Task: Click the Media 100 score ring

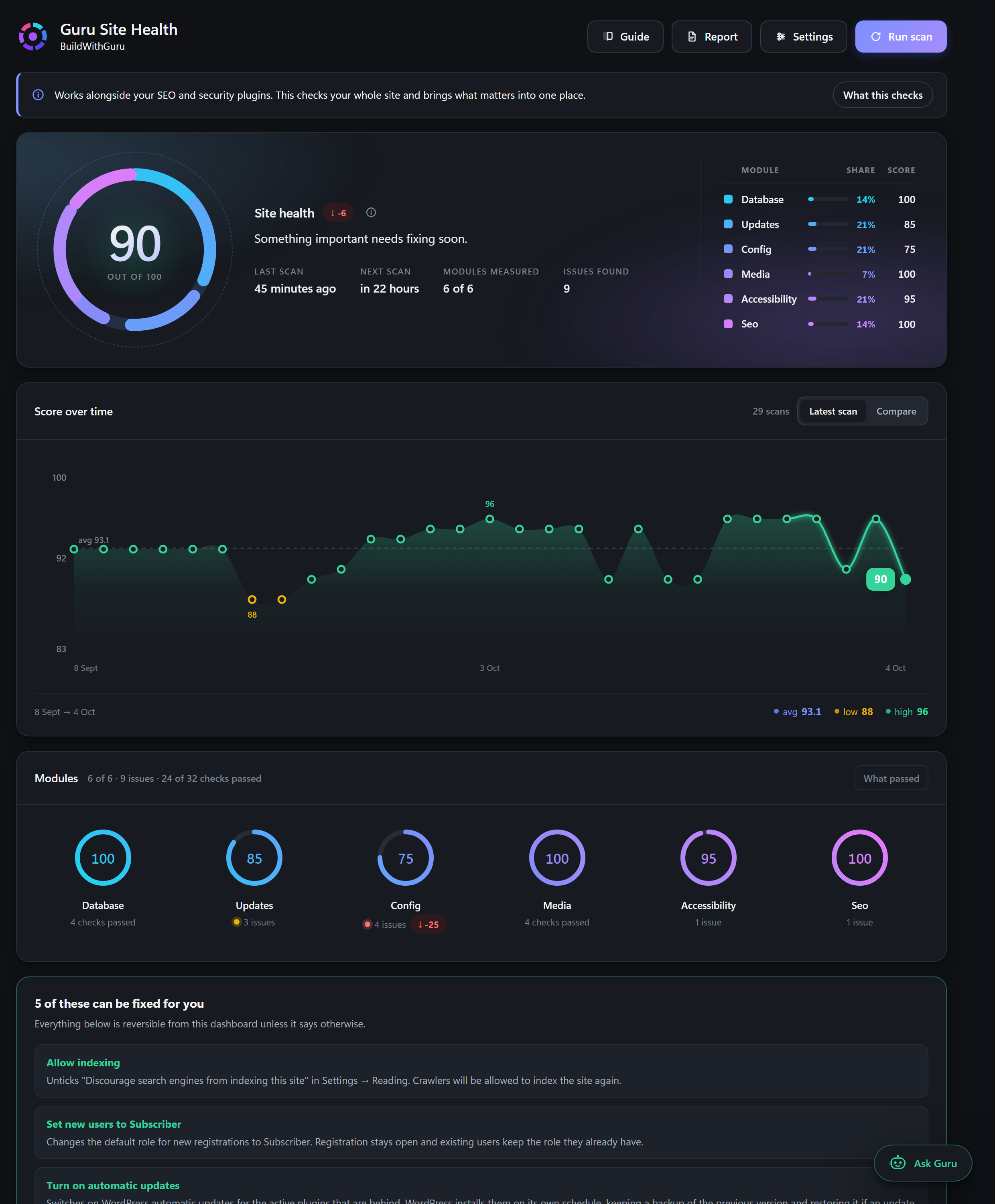Action: pos(557,858)
